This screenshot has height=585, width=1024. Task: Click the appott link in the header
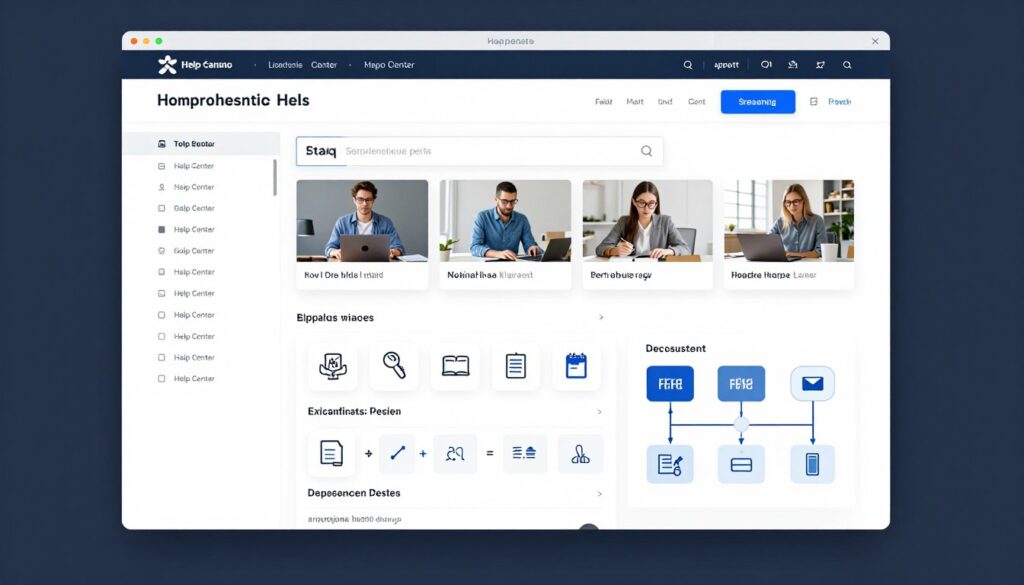[726, 65]
